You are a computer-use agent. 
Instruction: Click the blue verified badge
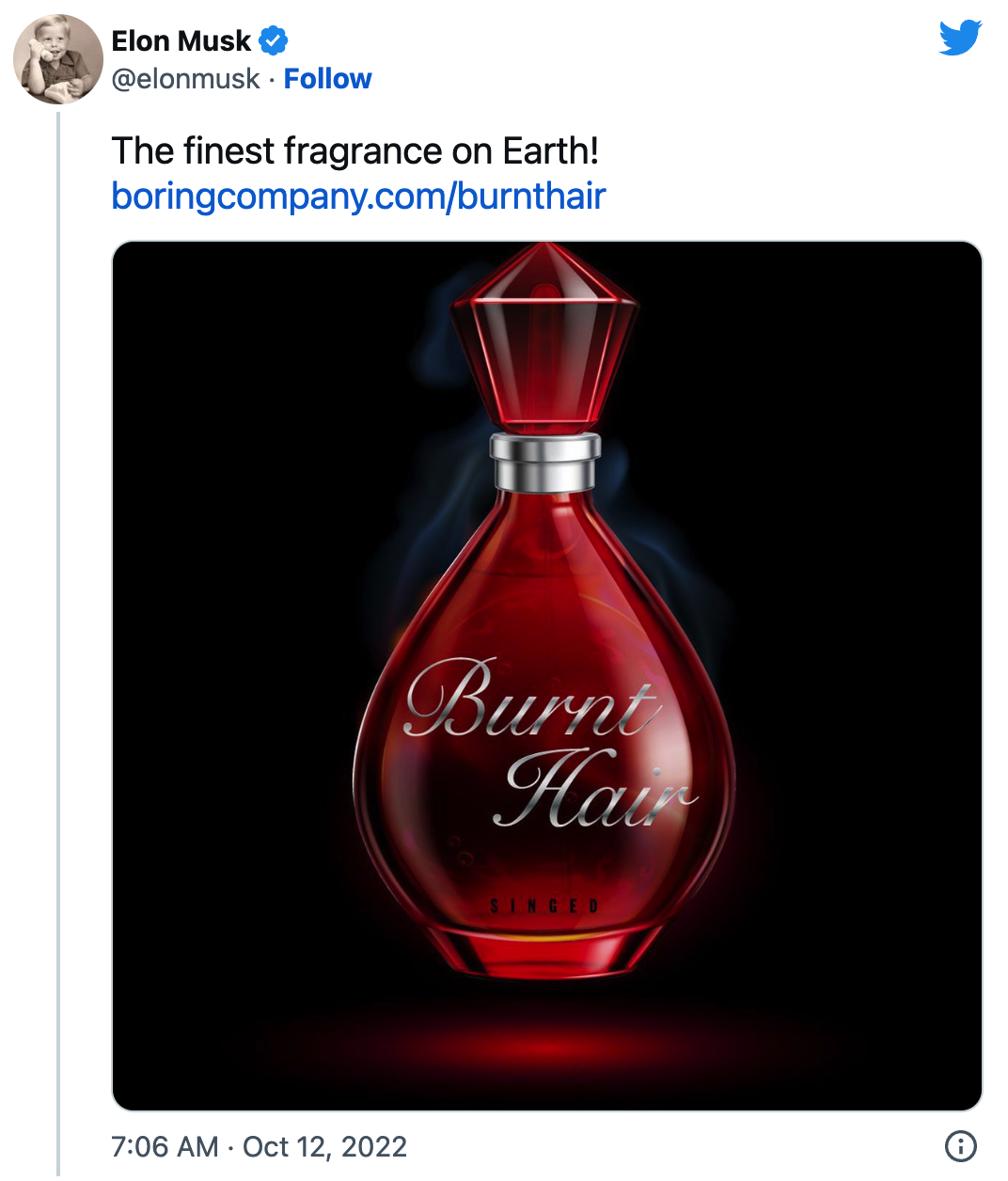pyautogui.click(x=274, y=40)
